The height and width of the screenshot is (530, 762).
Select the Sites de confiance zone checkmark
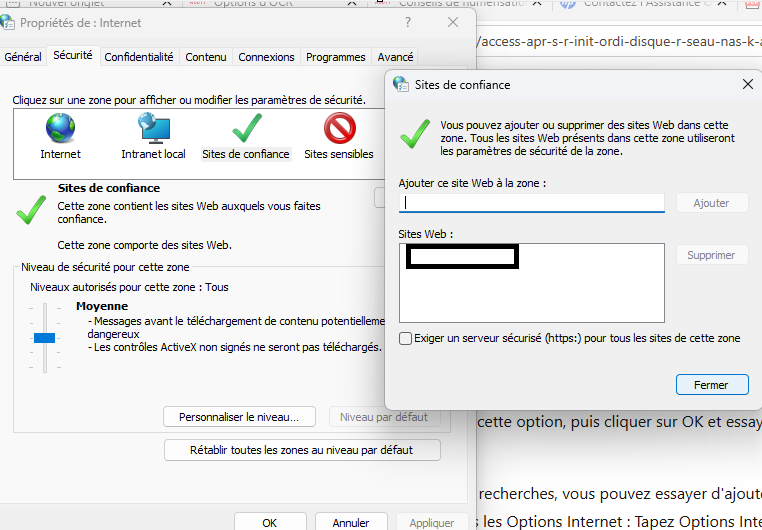[247, 128]
